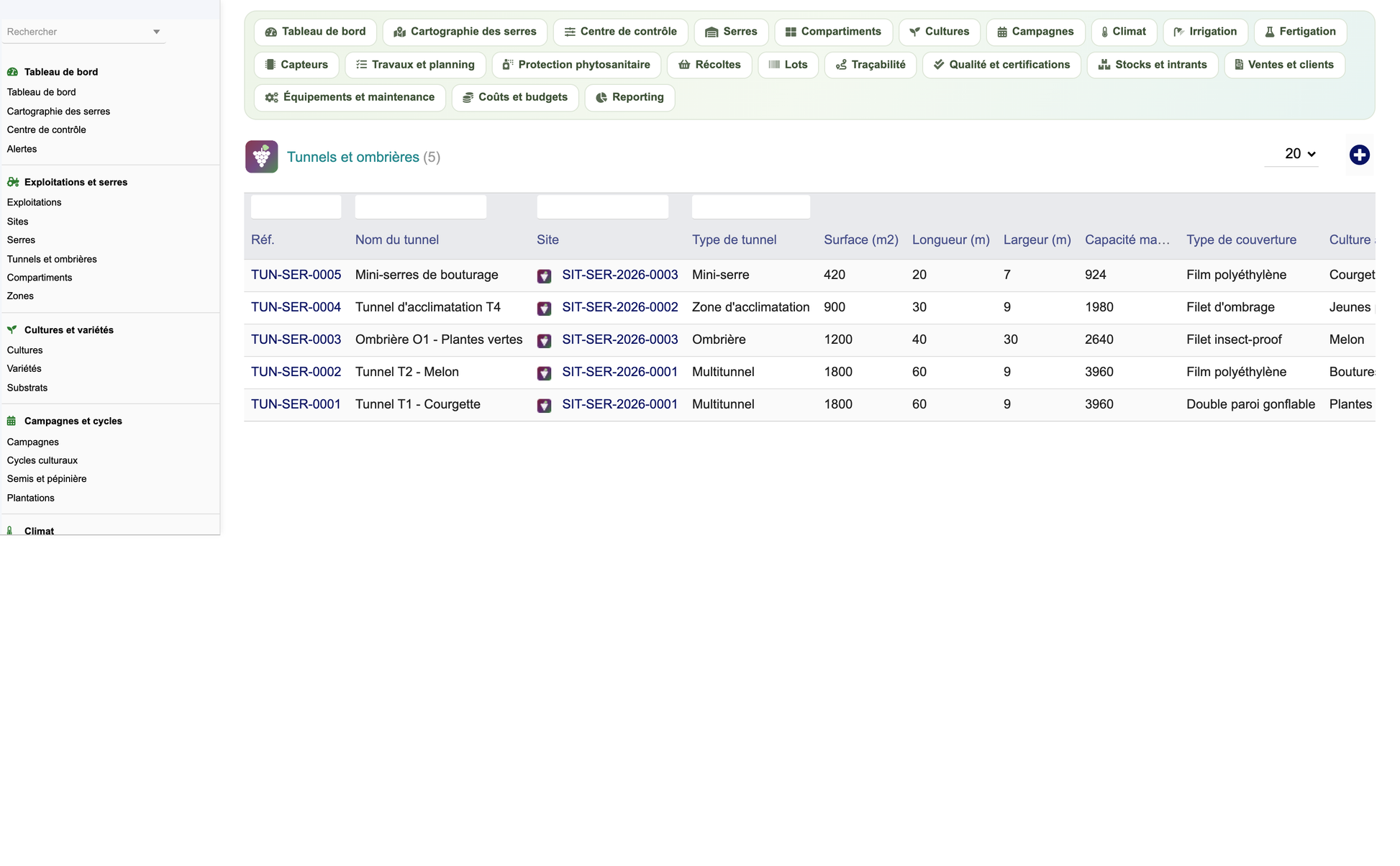Click the site icon in TUN-SER-0005 row
The width and height of the screenshot is (1400, 866).
point(544,275)
